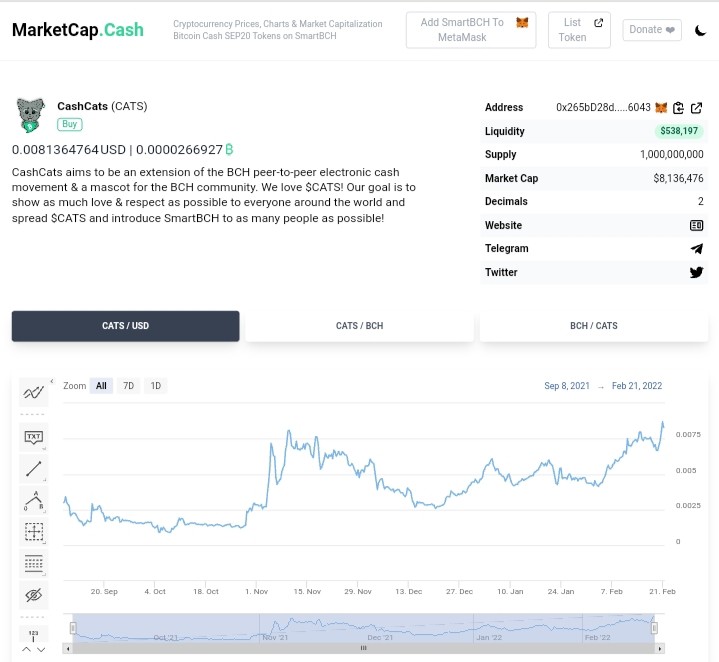
Task: Switch to the CATS / BCH tab
Action: point(360,326)
